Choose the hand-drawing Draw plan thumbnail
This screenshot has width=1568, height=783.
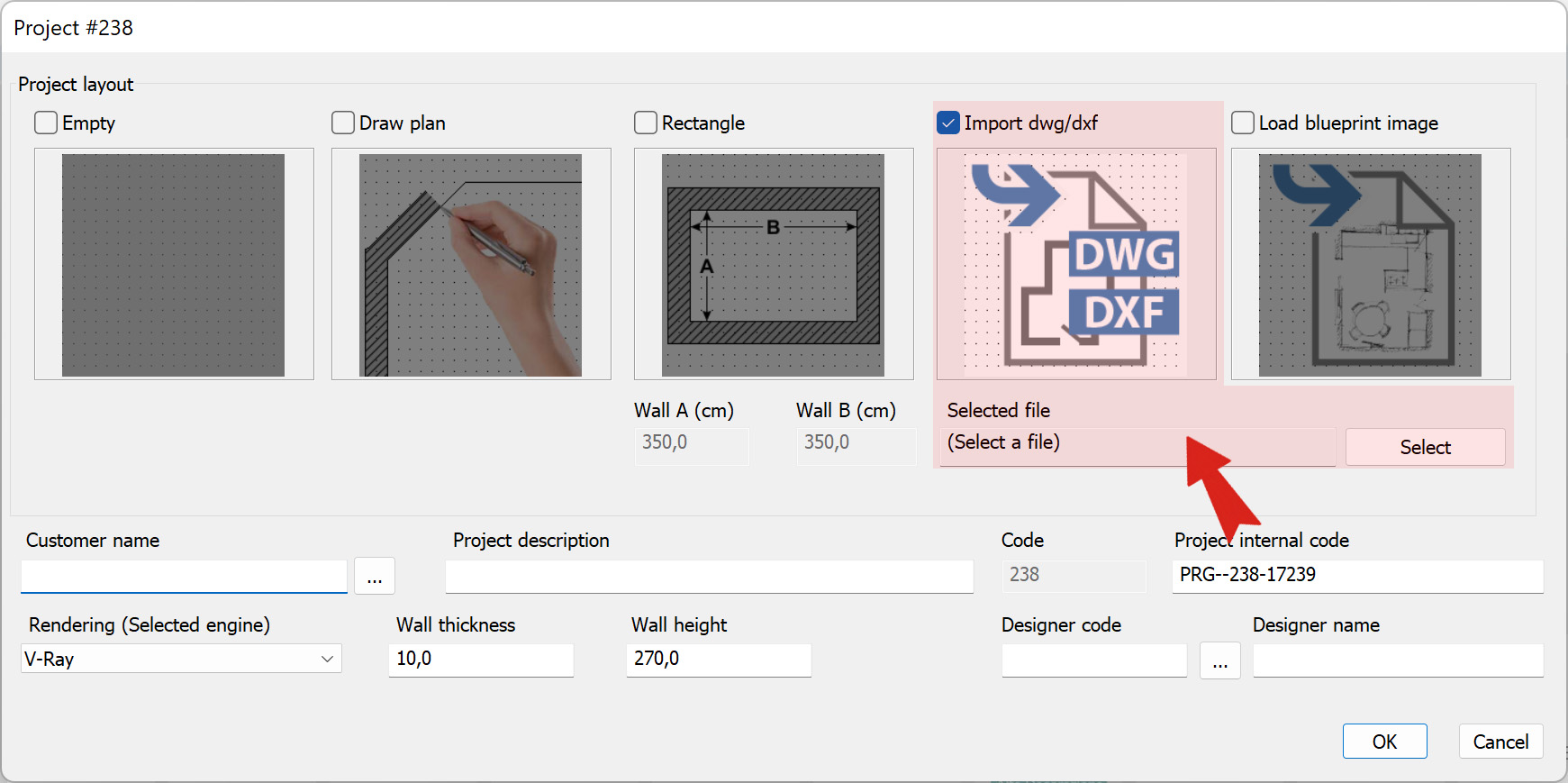[471, 264]
